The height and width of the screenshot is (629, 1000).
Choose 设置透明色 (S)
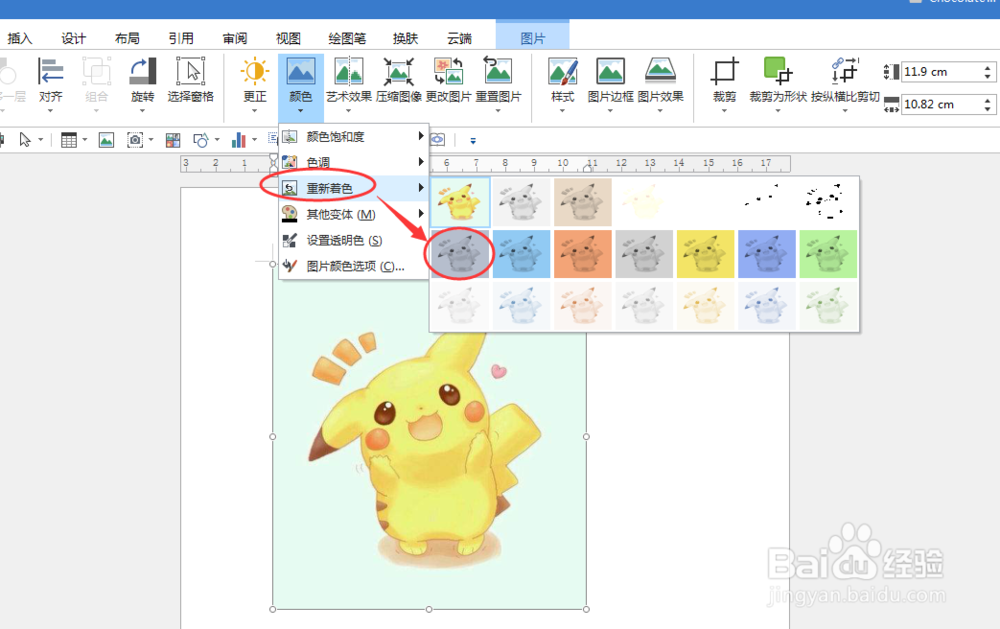[x=353, y=240]
